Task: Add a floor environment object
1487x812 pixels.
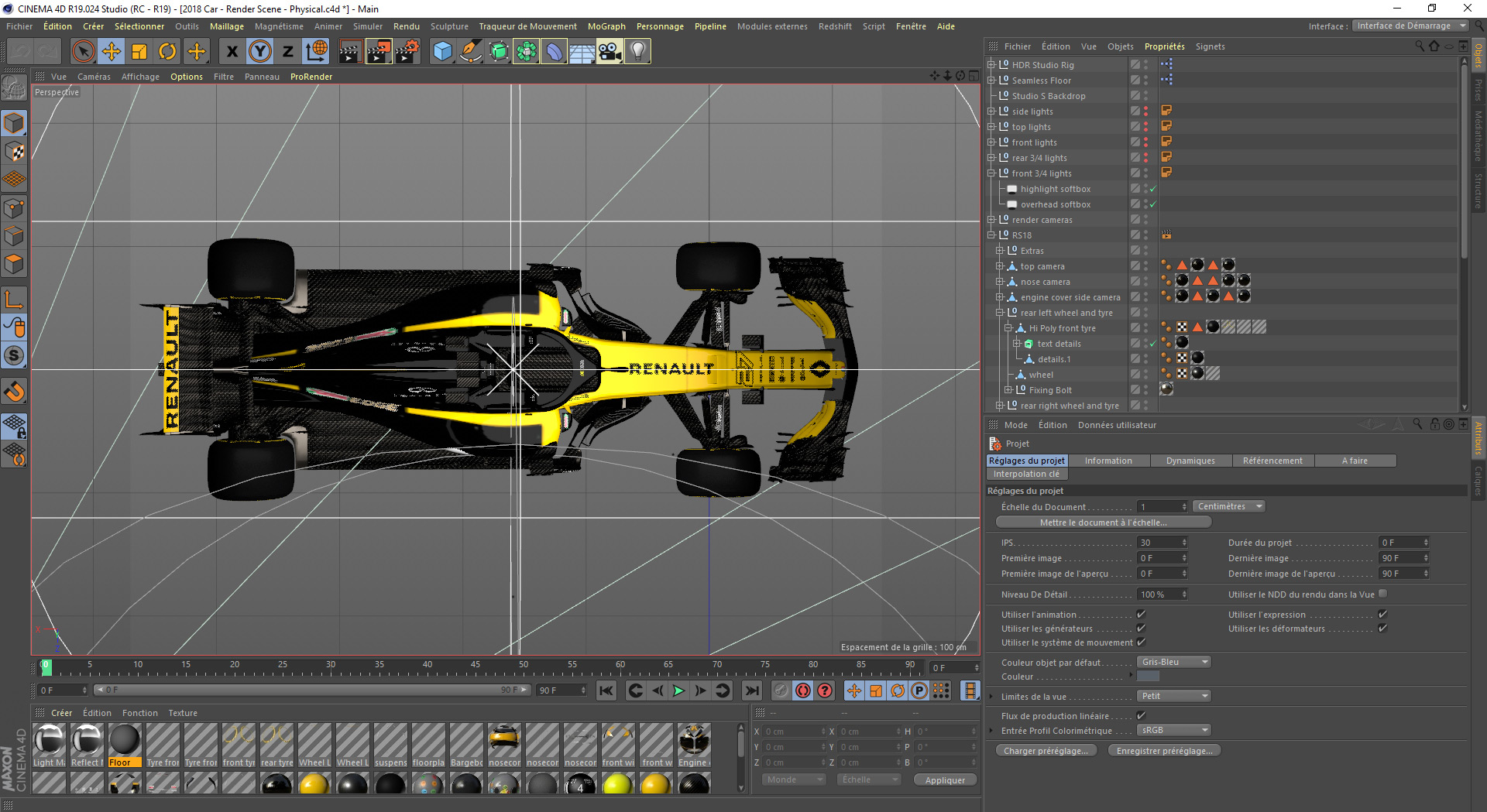Action: point(582,52)
